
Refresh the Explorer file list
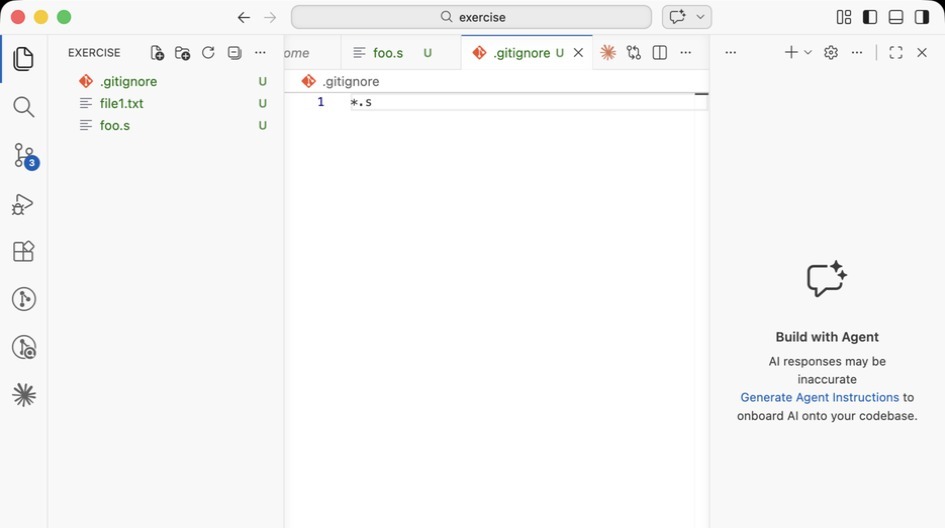(x=208, y=53)
